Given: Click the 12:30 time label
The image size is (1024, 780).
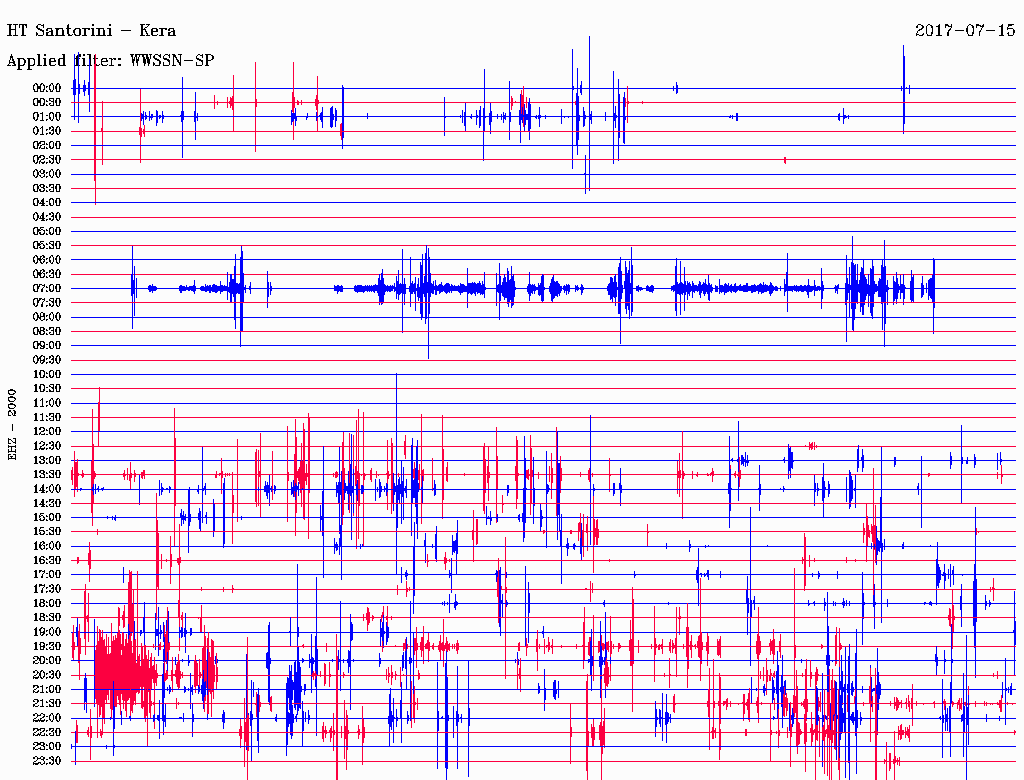Looking at the screenshot, I should click(47, 446).
